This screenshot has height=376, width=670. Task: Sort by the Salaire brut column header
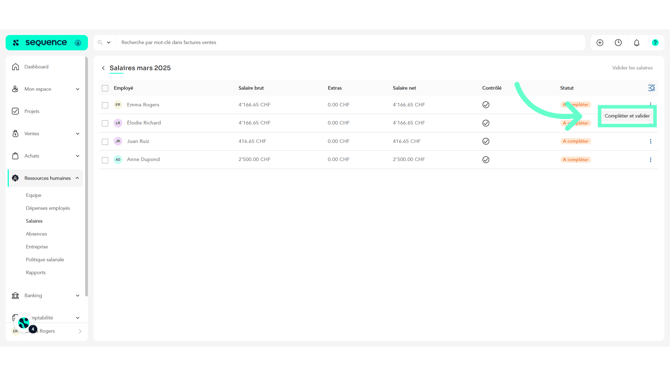(251, 88)
